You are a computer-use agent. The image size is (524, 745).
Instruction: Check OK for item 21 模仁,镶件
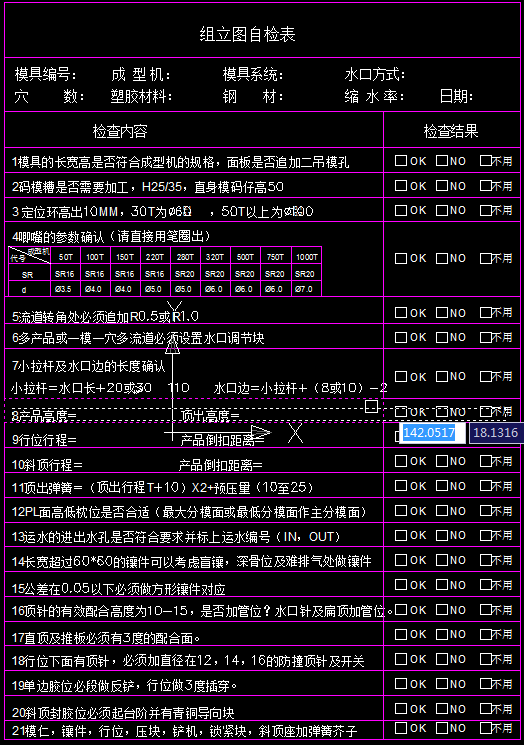pyautogui.click(x=400, y=728)
